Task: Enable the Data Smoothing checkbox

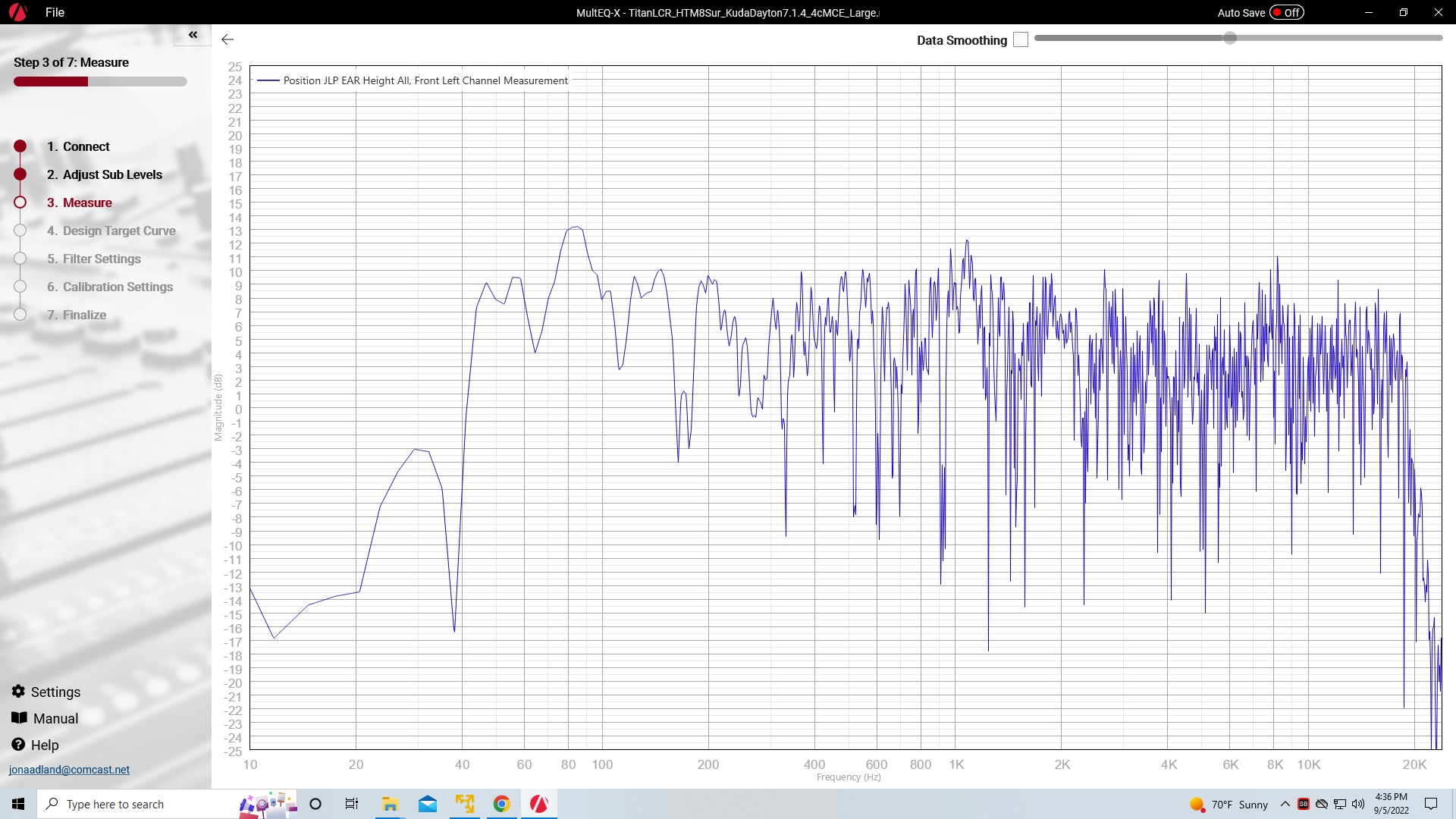Action: tap(1021, 40)
